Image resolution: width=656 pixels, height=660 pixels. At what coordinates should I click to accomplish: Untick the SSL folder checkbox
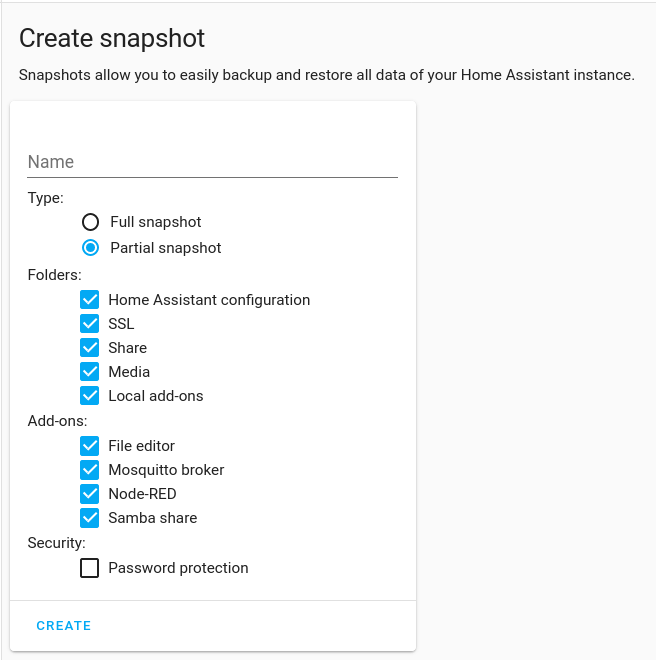click(x=90, y=324)
